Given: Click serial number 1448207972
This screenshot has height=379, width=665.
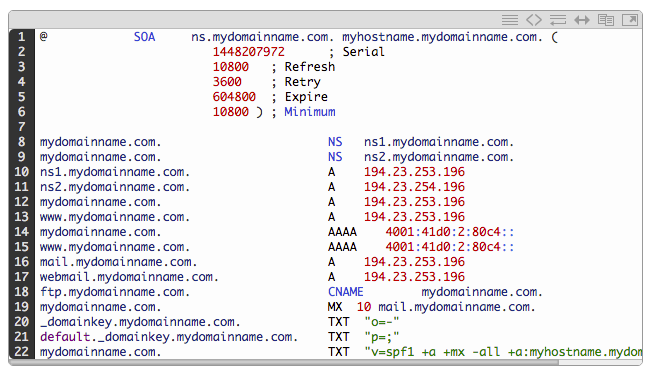Looking at the screenshot, I should 249,52.
